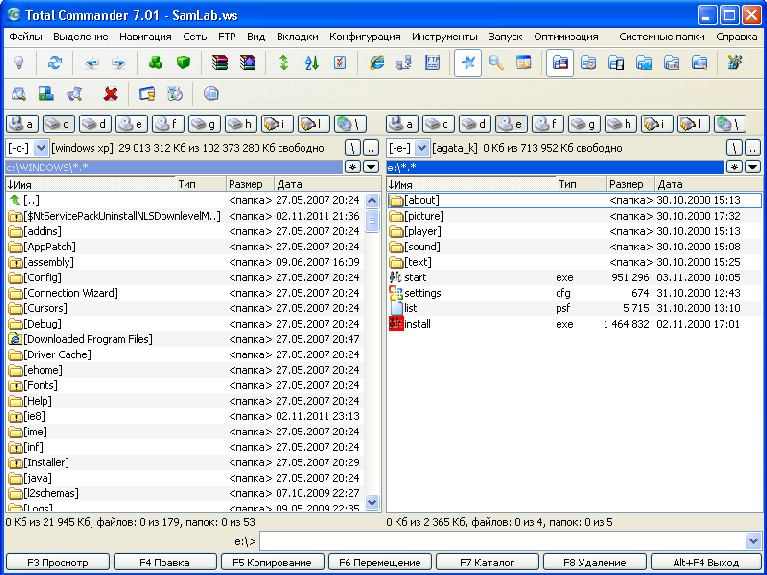767x575 pixels.
Task: Refresh panels with the blue arrows icon
Action: pyautogui.click(x=54, y=63)
